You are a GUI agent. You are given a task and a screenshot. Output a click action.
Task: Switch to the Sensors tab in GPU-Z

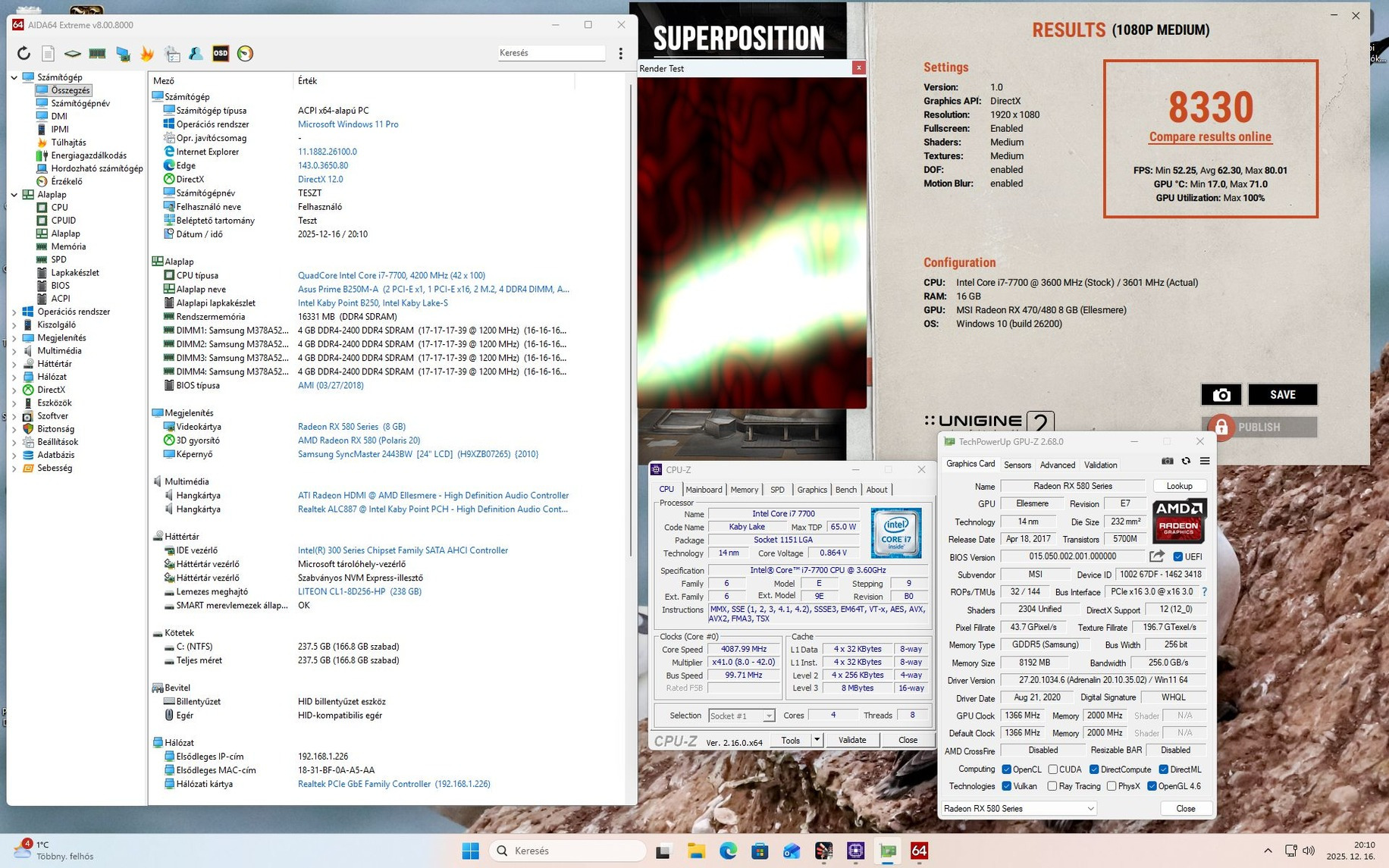1017,465
